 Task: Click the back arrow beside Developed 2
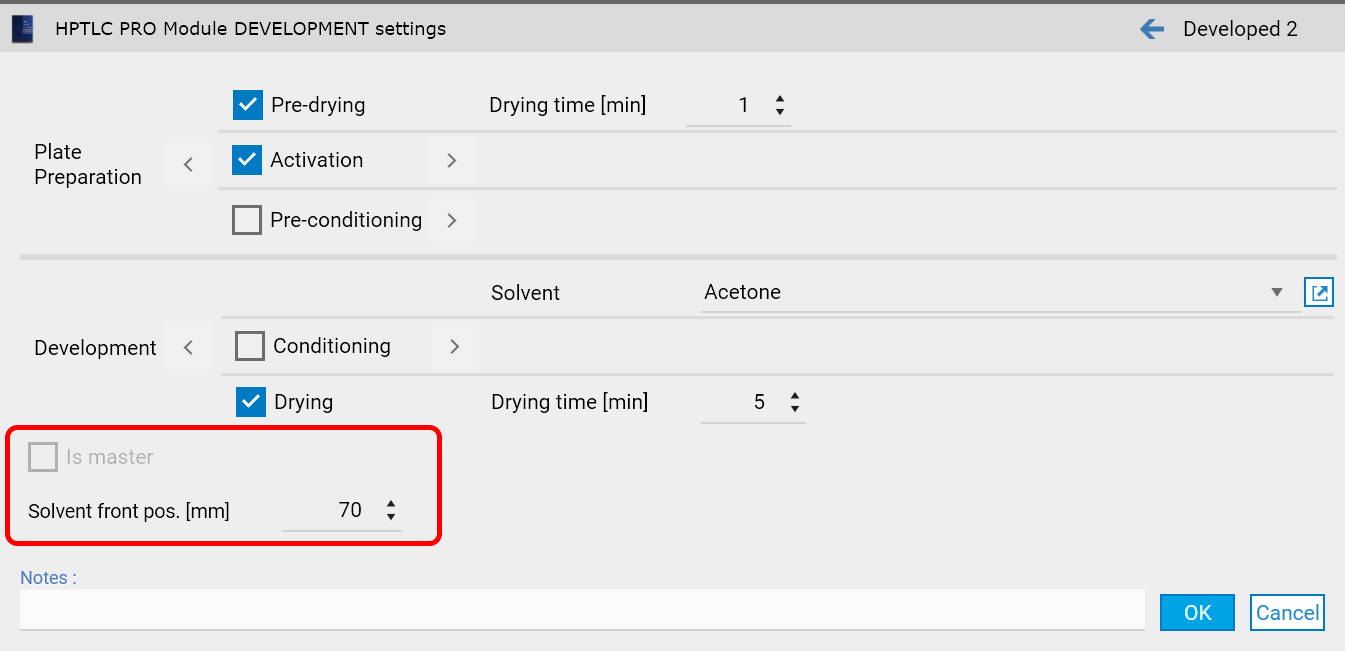tap(1152, 29)
